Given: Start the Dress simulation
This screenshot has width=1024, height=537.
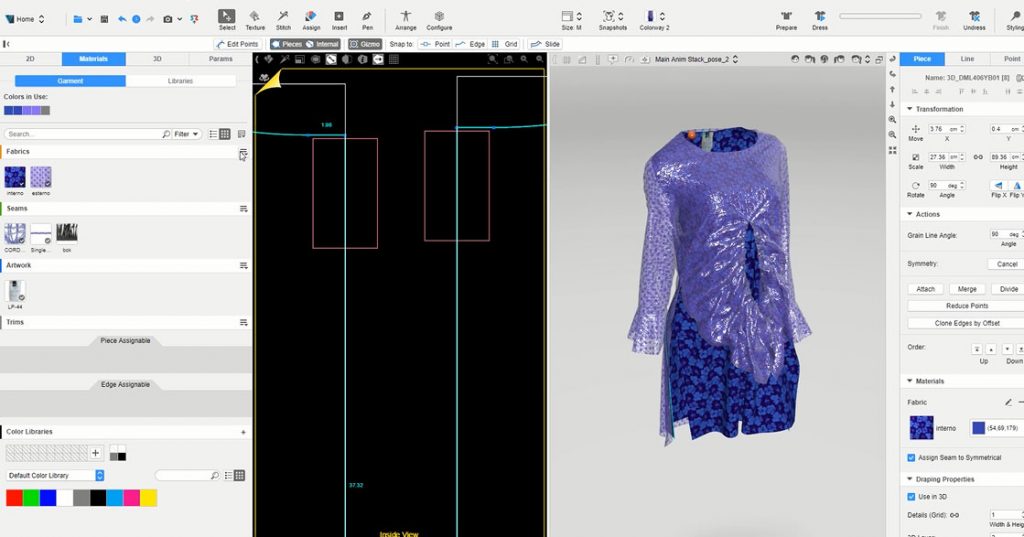Looking at the screenshot, I should click(x=820, y=20).
